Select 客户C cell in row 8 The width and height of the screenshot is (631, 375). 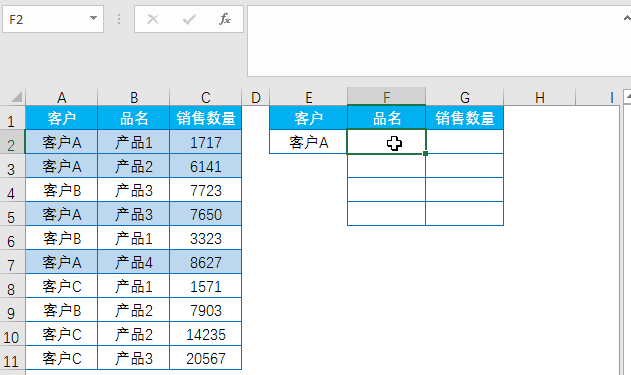62,286
